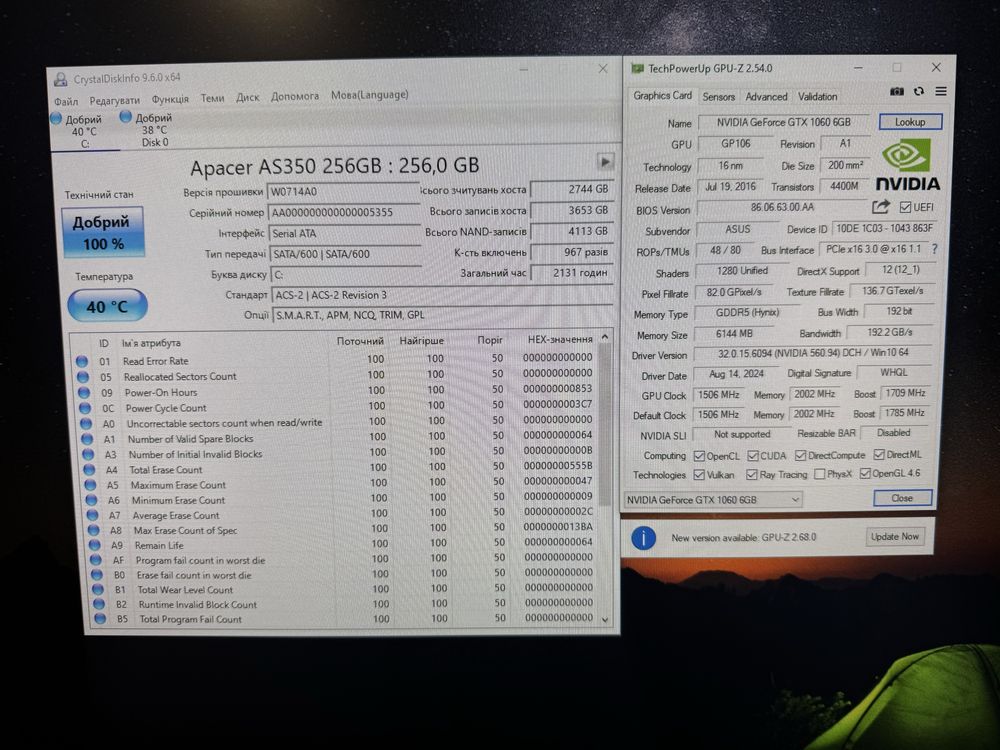Click status dot for Maximum Erase Count
Image resolution: width=1000 pixels, height=750 pixels.
coord(91,485)
